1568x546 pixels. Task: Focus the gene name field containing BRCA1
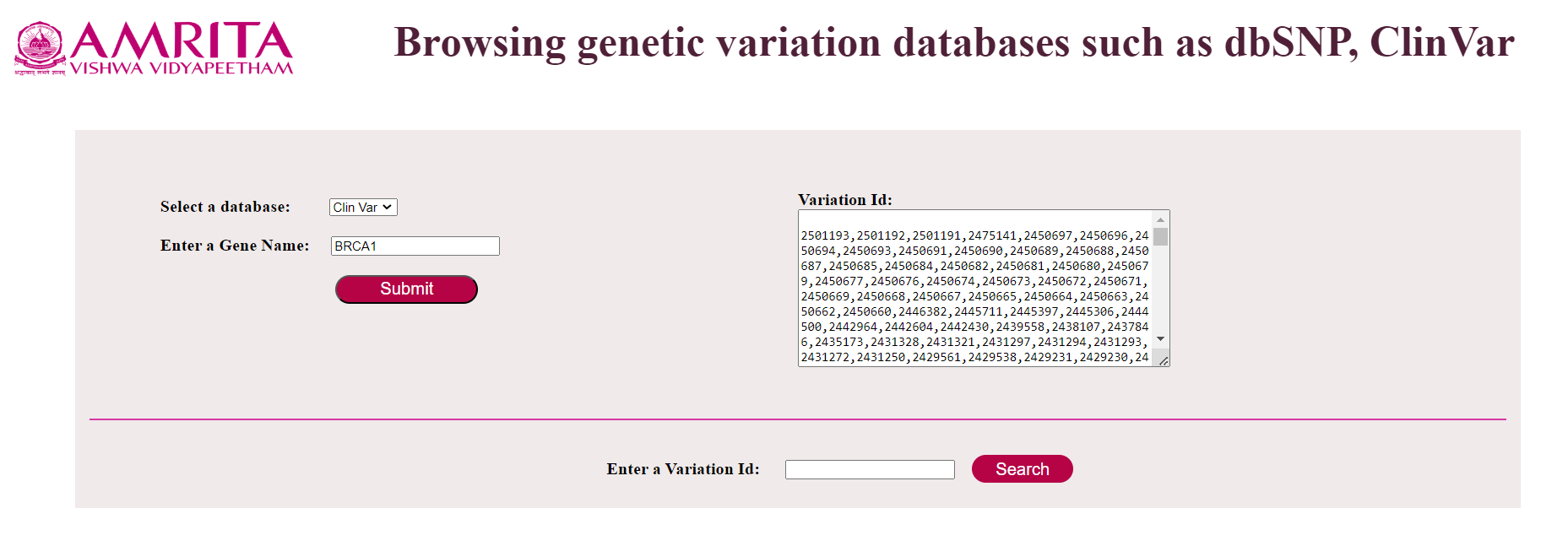[415, 246]
